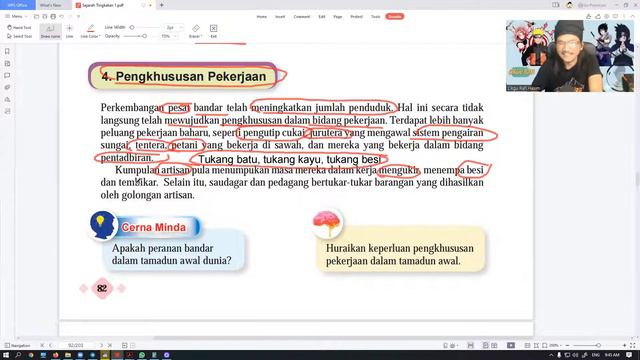Viewport: 640px width, 360px height.
Task: Exit the drawing toolbar
Action: click(x=213, y=31)
